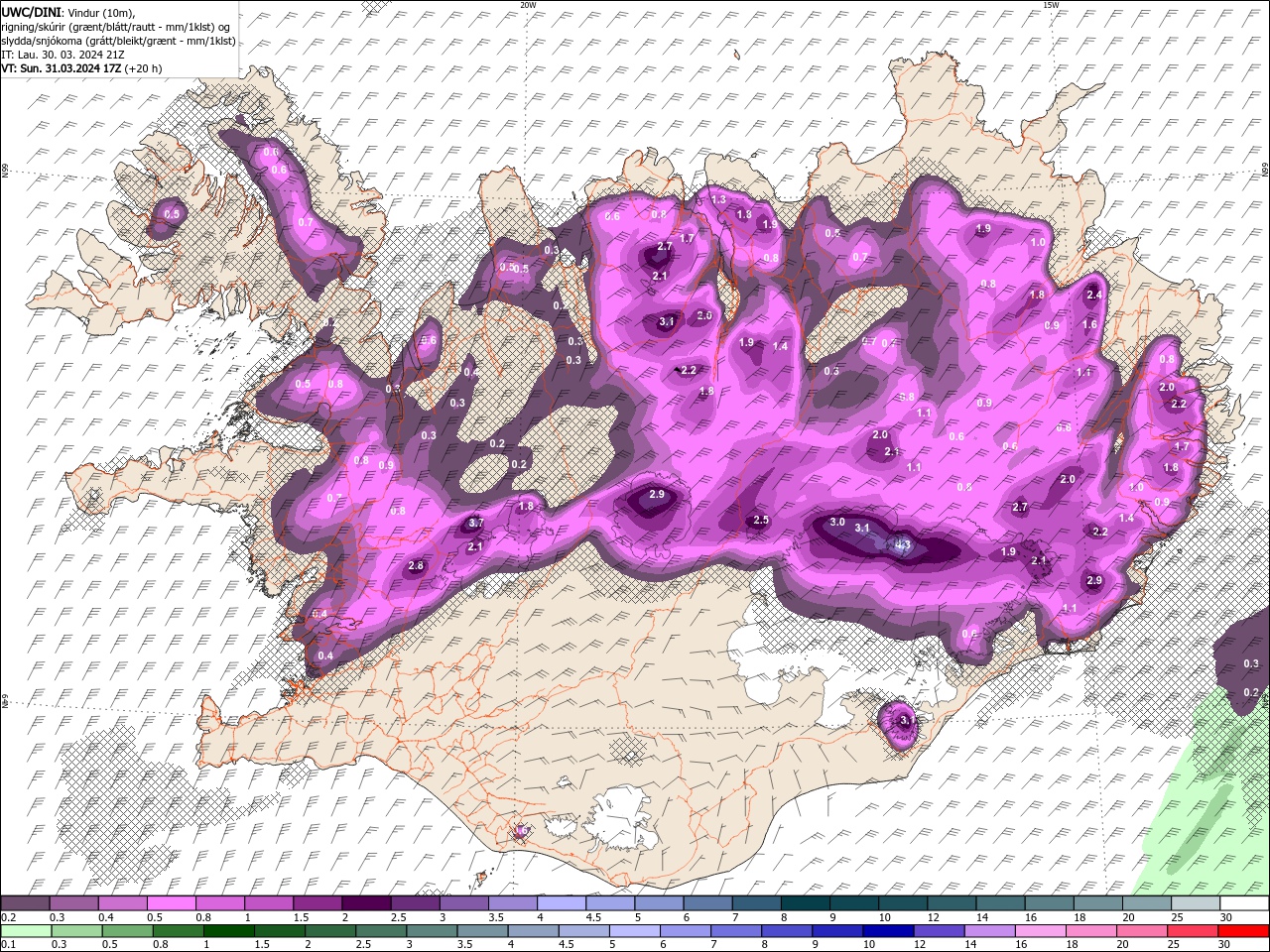
Task: Select the dark purple 2 swatch, upper legend
Action: point(365,903)
